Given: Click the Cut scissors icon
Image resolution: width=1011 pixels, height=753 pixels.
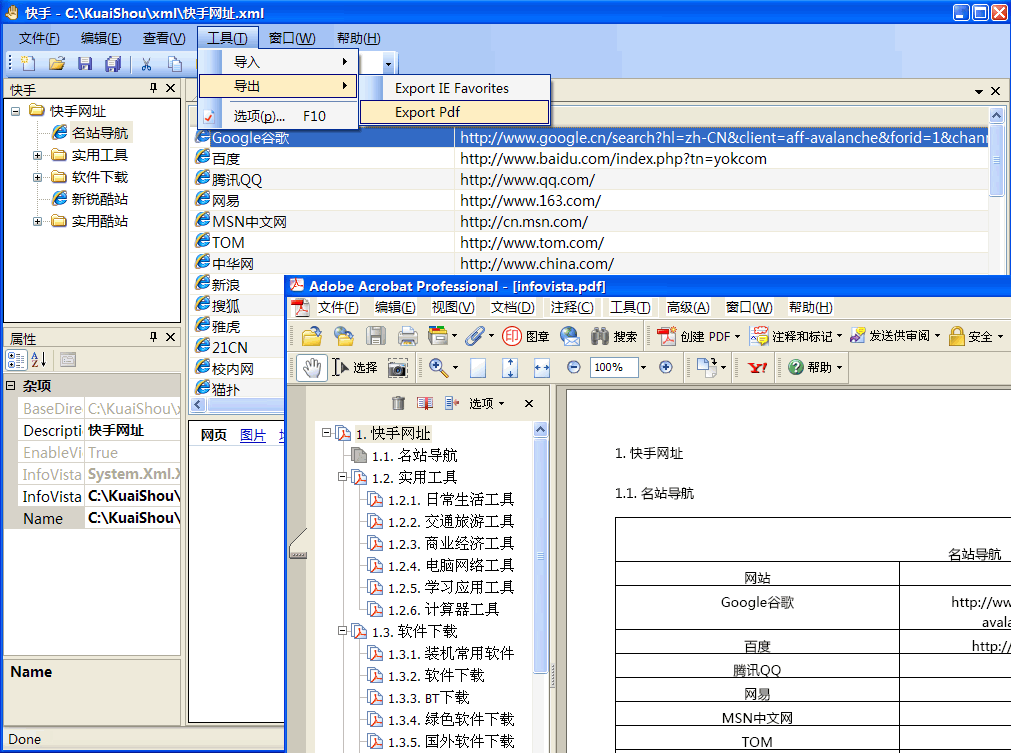Looking at the screenshot, I should coord(146,64).
